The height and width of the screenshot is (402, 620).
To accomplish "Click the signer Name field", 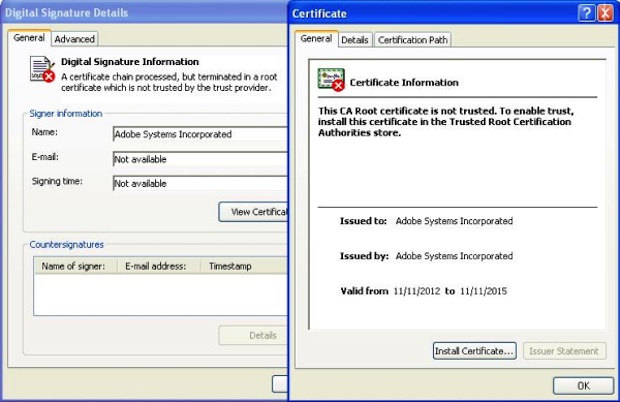I will click(200, 134).
